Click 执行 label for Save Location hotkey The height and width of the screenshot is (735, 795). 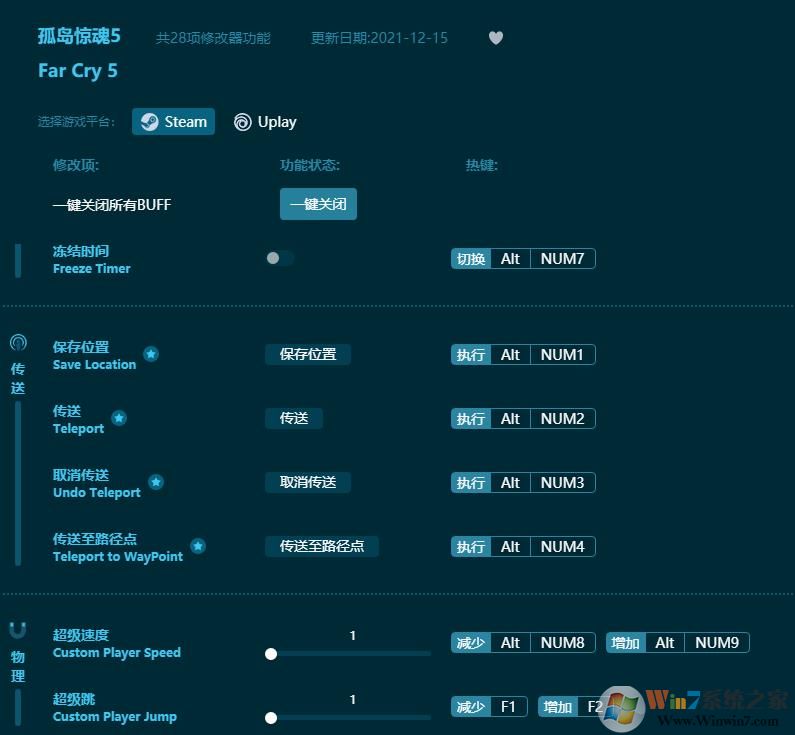point(471,354)
